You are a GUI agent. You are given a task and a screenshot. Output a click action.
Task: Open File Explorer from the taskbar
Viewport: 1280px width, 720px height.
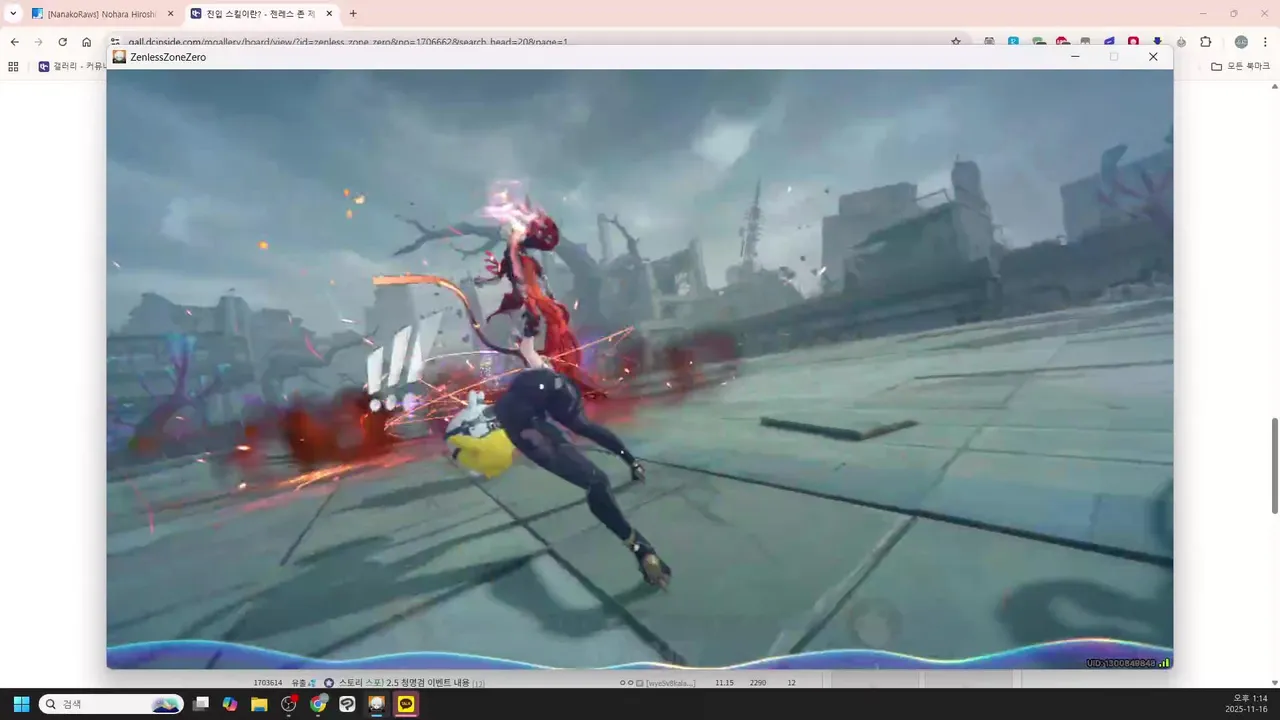(259, 704)
